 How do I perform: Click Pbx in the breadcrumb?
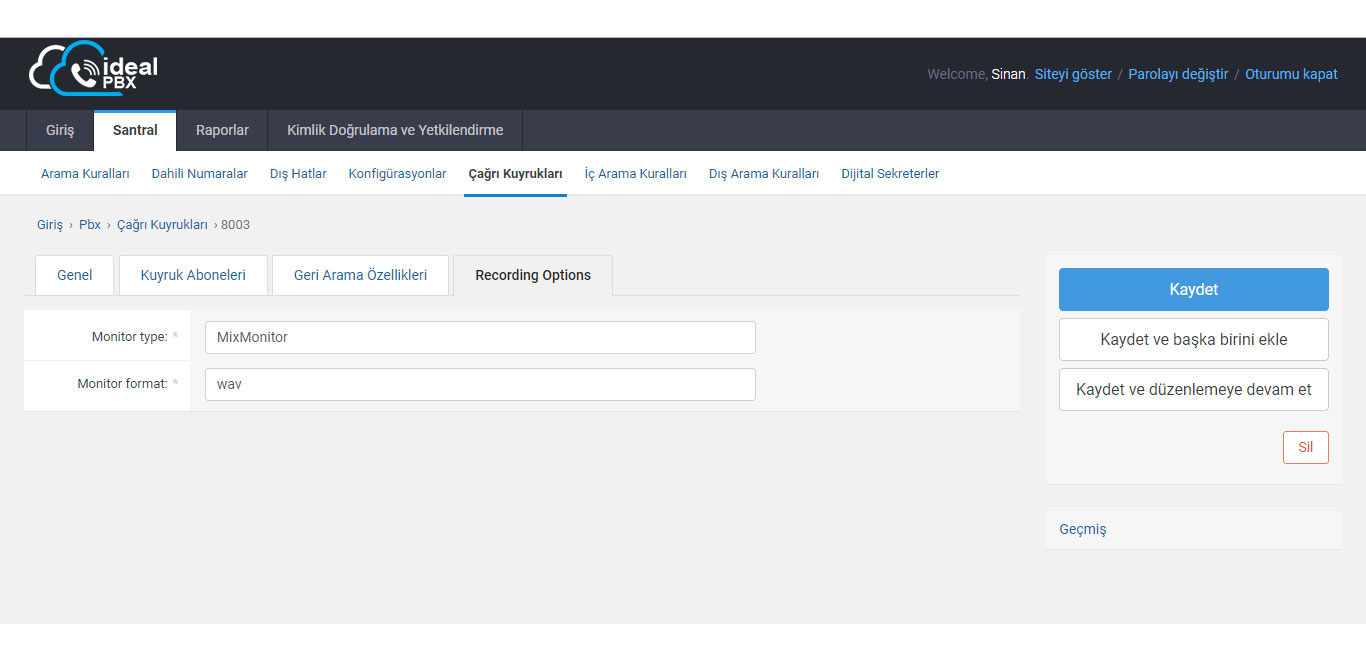coord(90,225)
